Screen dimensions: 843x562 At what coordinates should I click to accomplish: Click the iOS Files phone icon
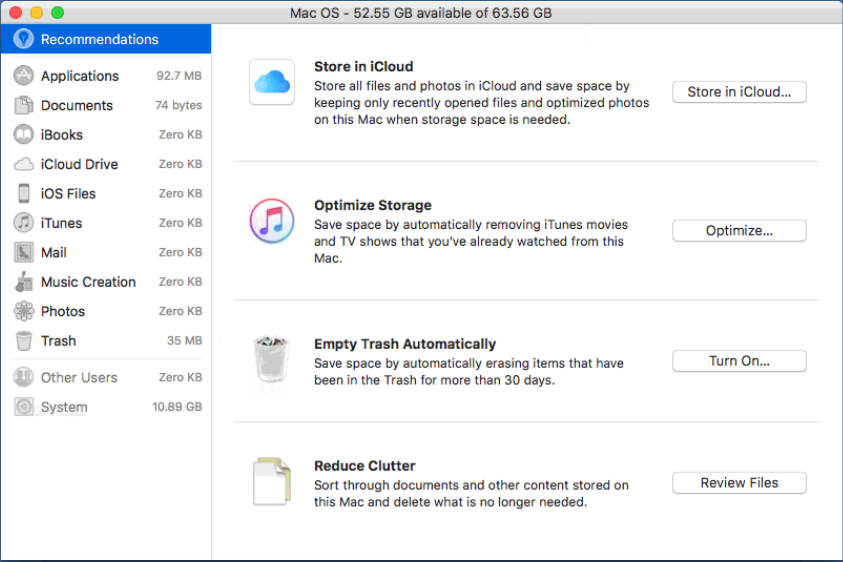[x=24, y=194]
